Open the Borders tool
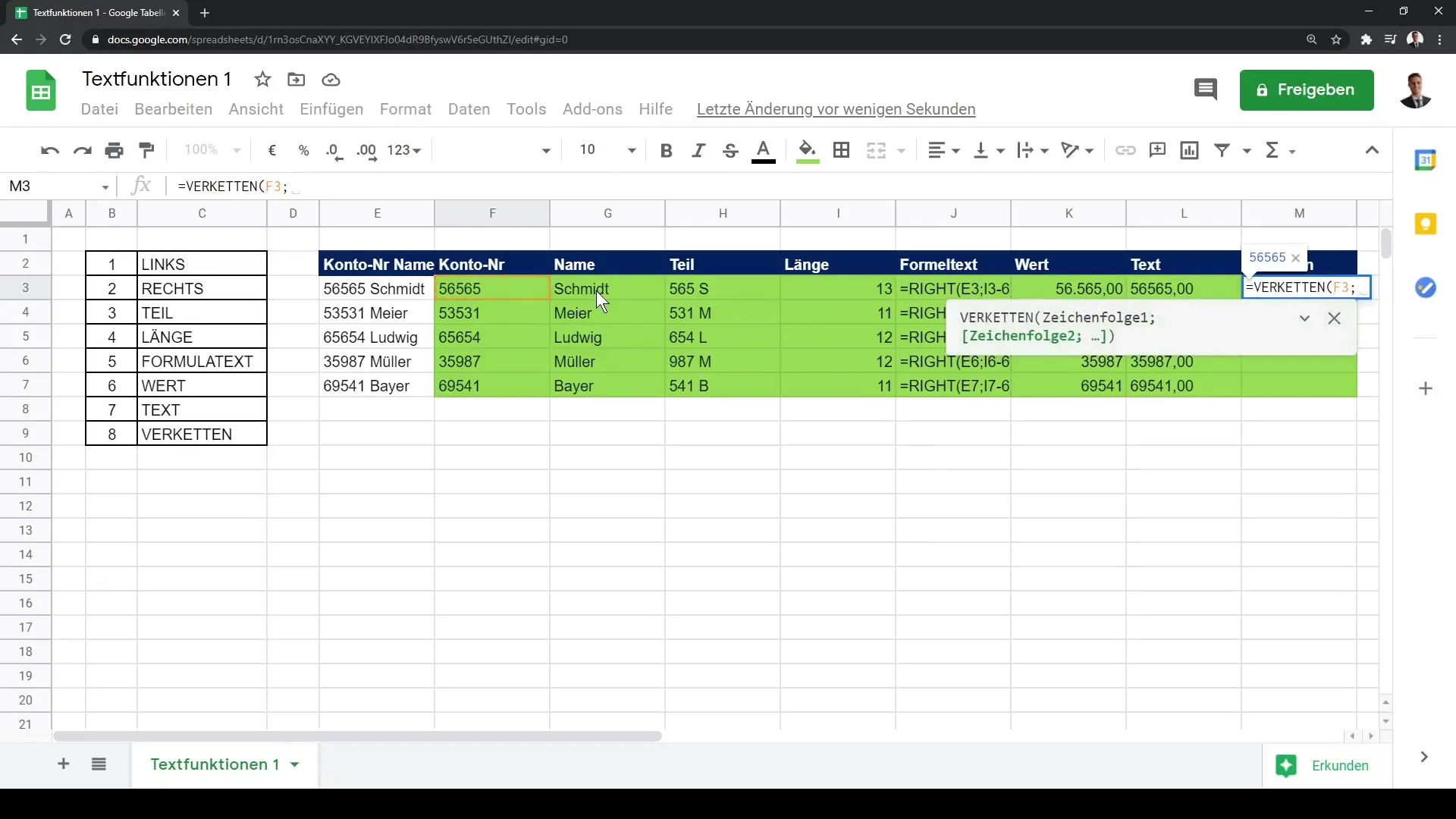The height and width of the screenshot is (819, 1456). click(841, 150)
